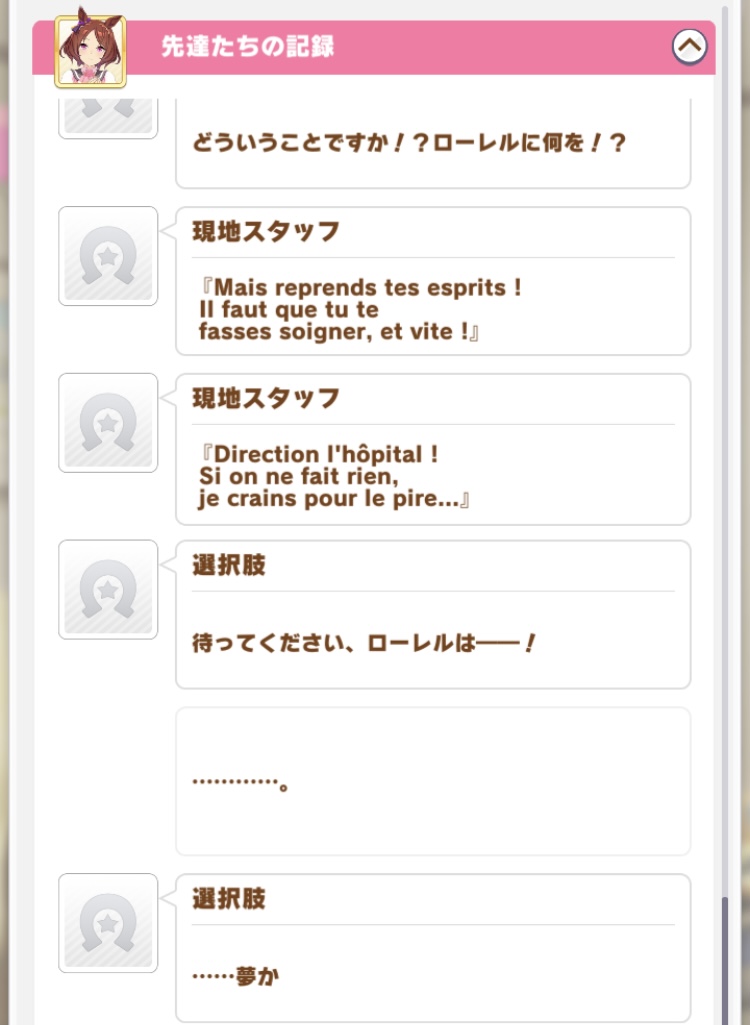The width and height of the screenshot is (750, 1025).
Task: Click the 先達たちの記録 header title
Action: (x=247, y=47)
